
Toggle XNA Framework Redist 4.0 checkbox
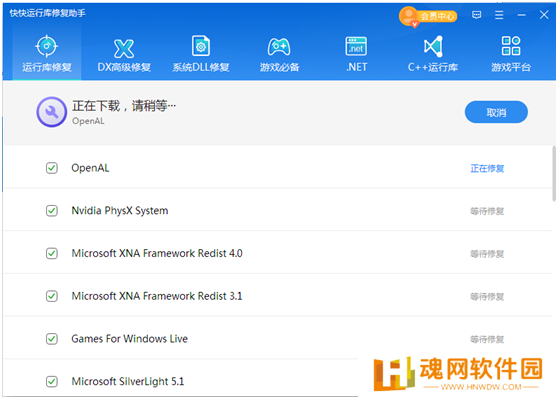[x=52, y=253]
